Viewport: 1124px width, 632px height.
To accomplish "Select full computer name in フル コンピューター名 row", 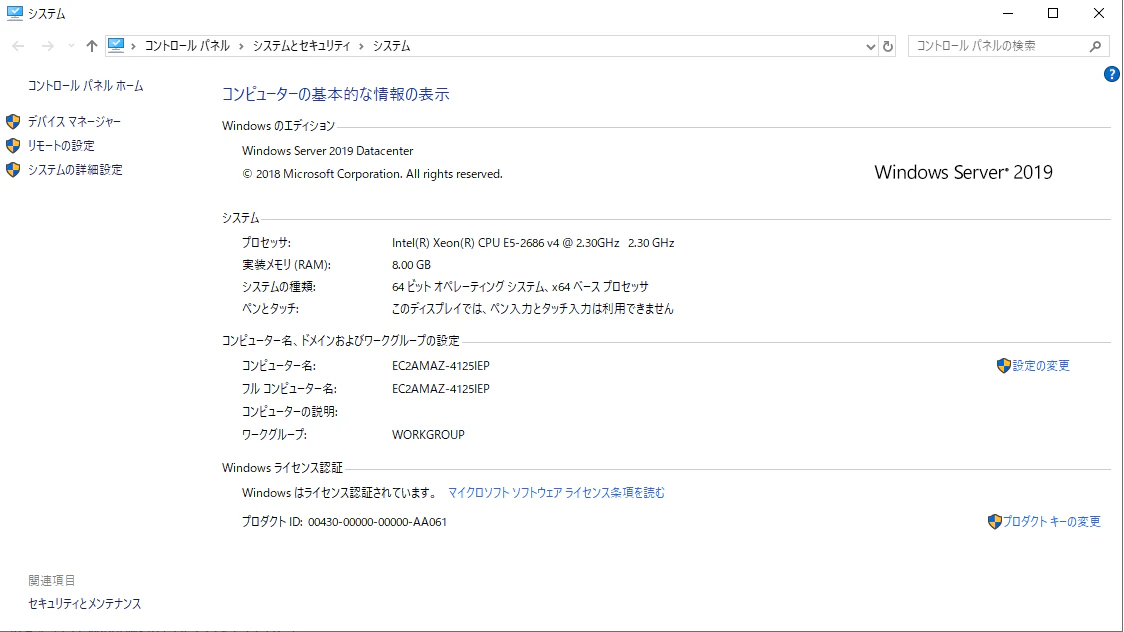I will point(441,389).
